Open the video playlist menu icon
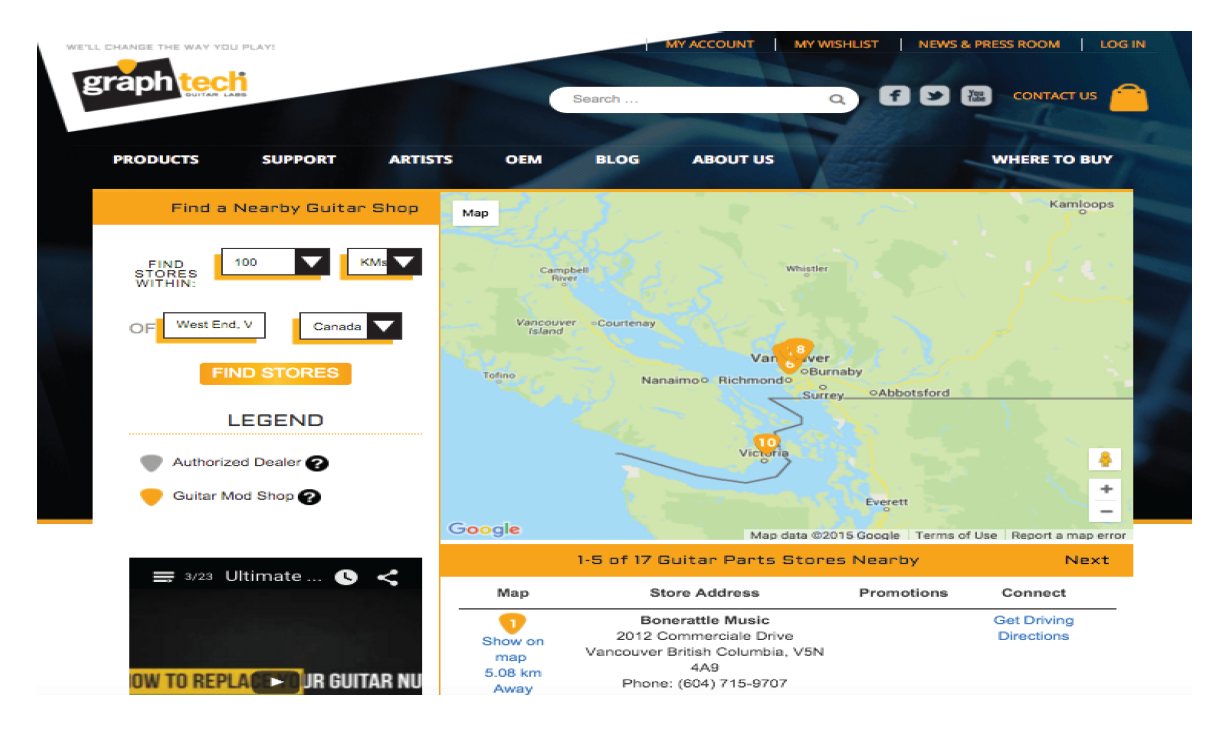 coord(163,577)
